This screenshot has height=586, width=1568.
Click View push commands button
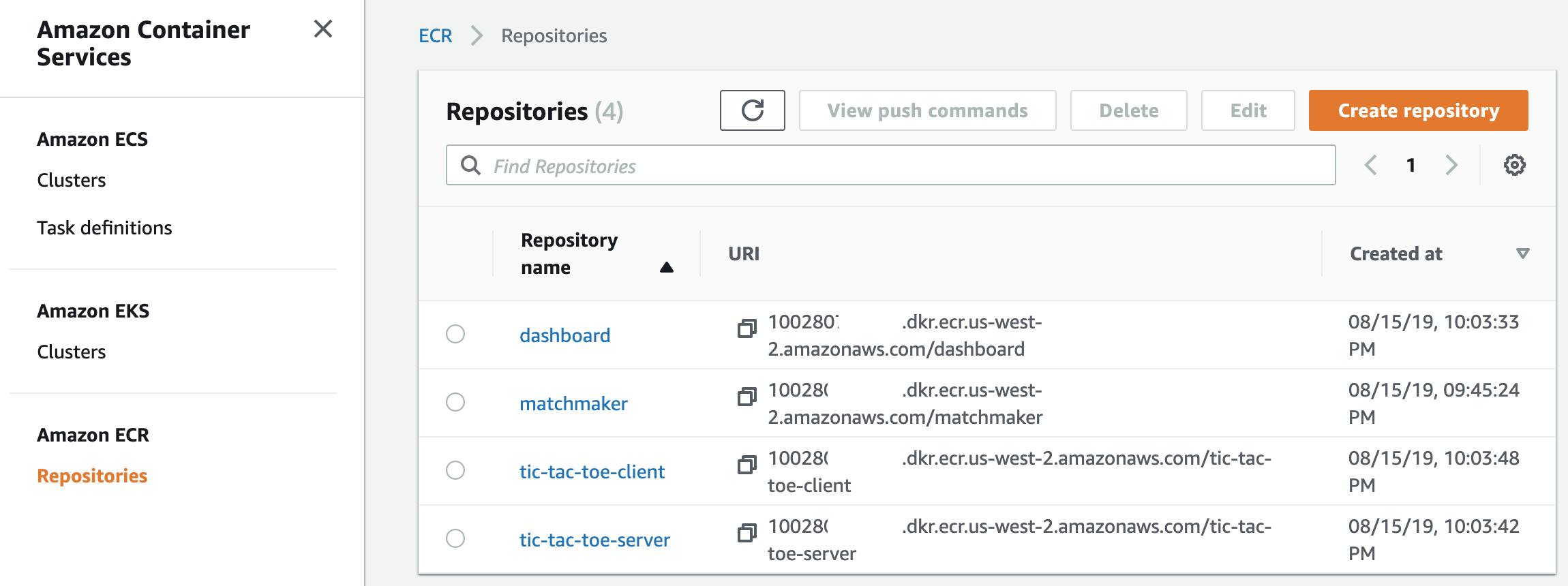pos(927,110)
